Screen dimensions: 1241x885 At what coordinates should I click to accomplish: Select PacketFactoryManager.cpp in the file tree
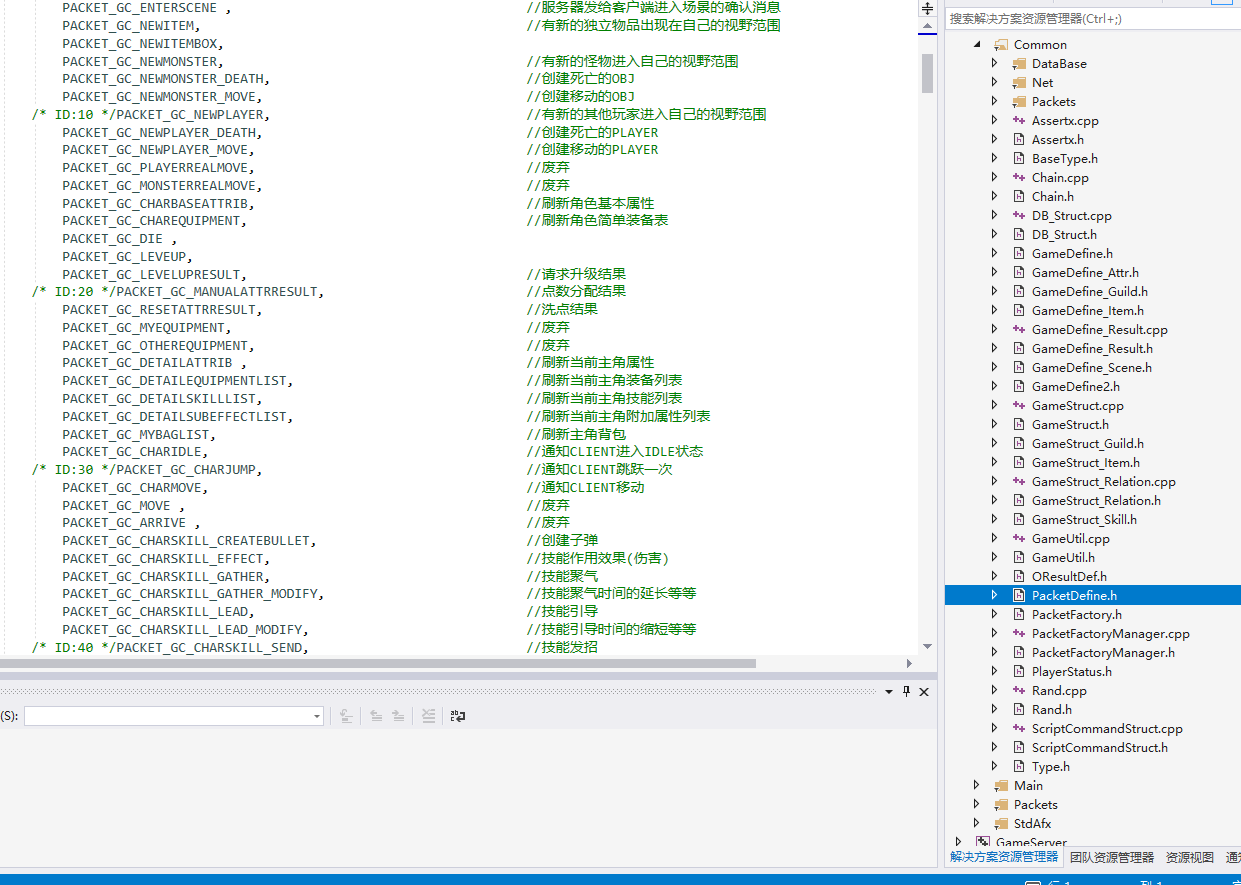[1110, 634]
